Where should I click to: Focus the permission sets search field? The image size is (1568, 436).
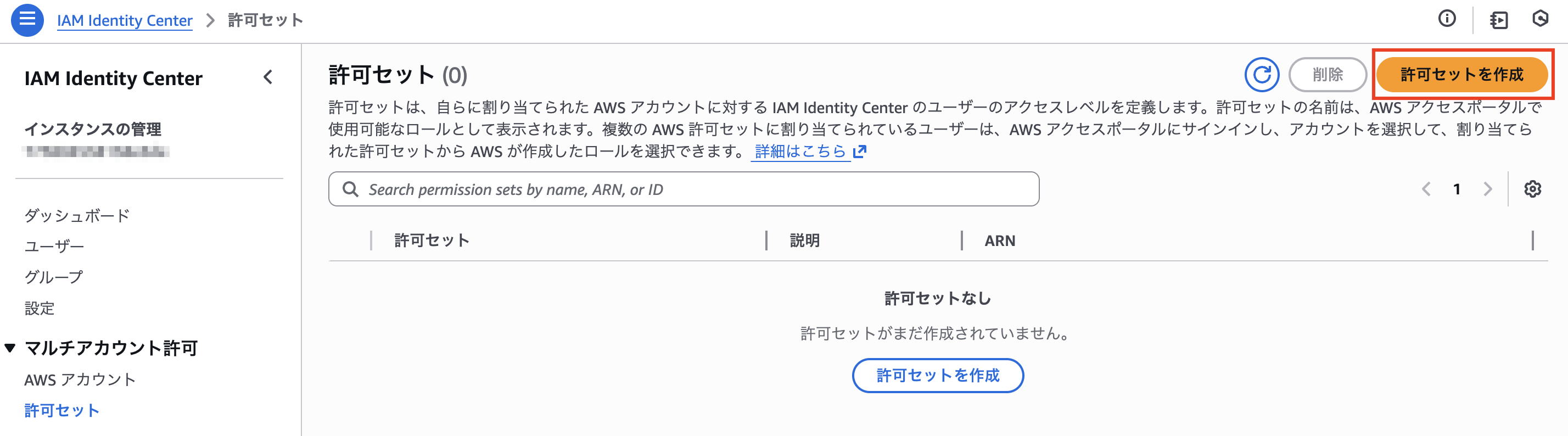pos(694,189)
